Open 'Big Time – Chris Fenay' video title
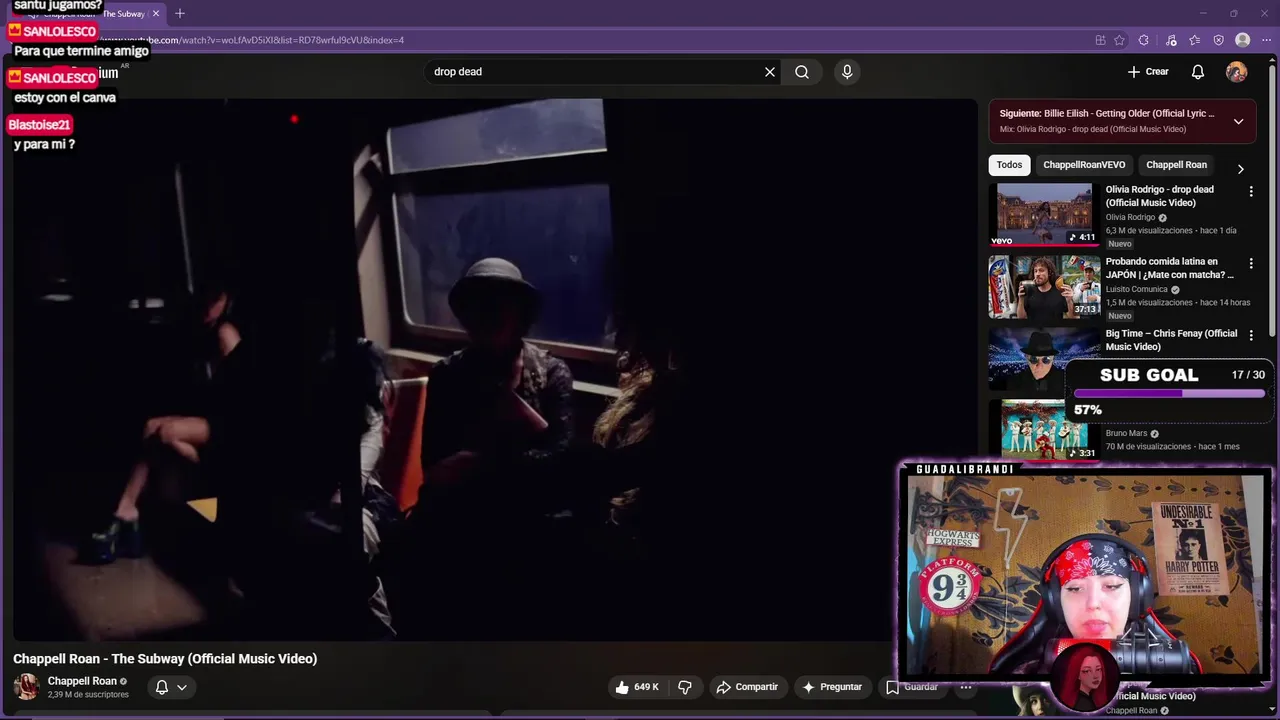The height and width of the screenshot is (720, 1280). point(1171,340)
